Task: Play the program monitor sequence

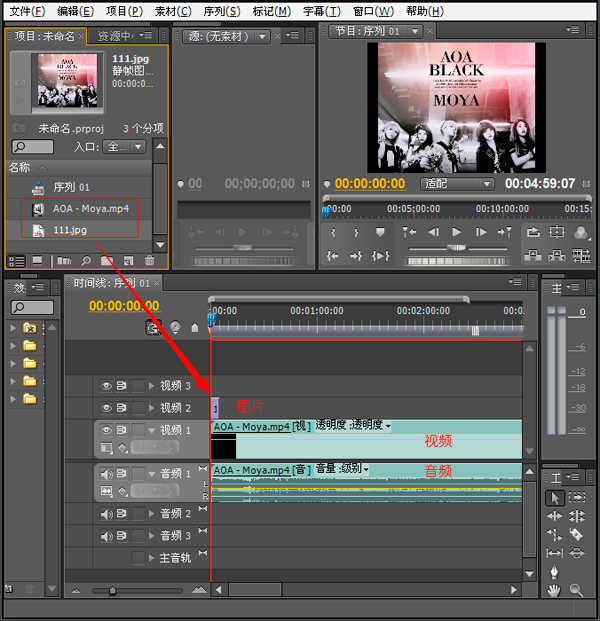Action: coord(457,232)
